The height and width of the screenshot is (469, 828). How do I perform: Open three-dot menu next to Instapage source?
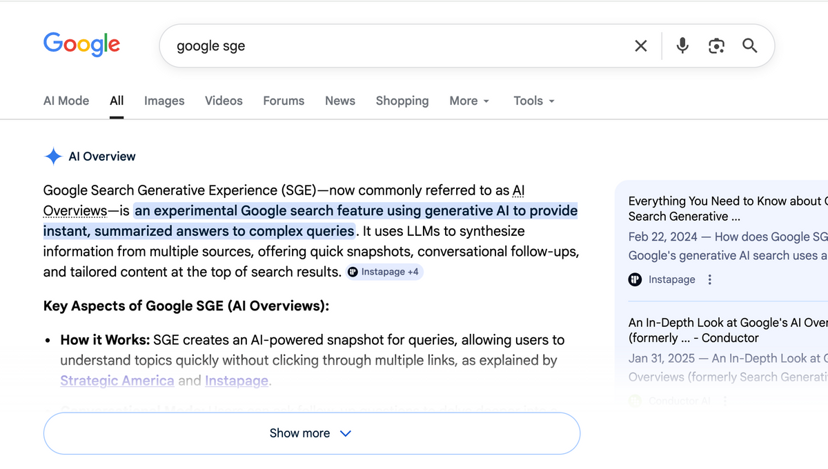coord(710,279)
